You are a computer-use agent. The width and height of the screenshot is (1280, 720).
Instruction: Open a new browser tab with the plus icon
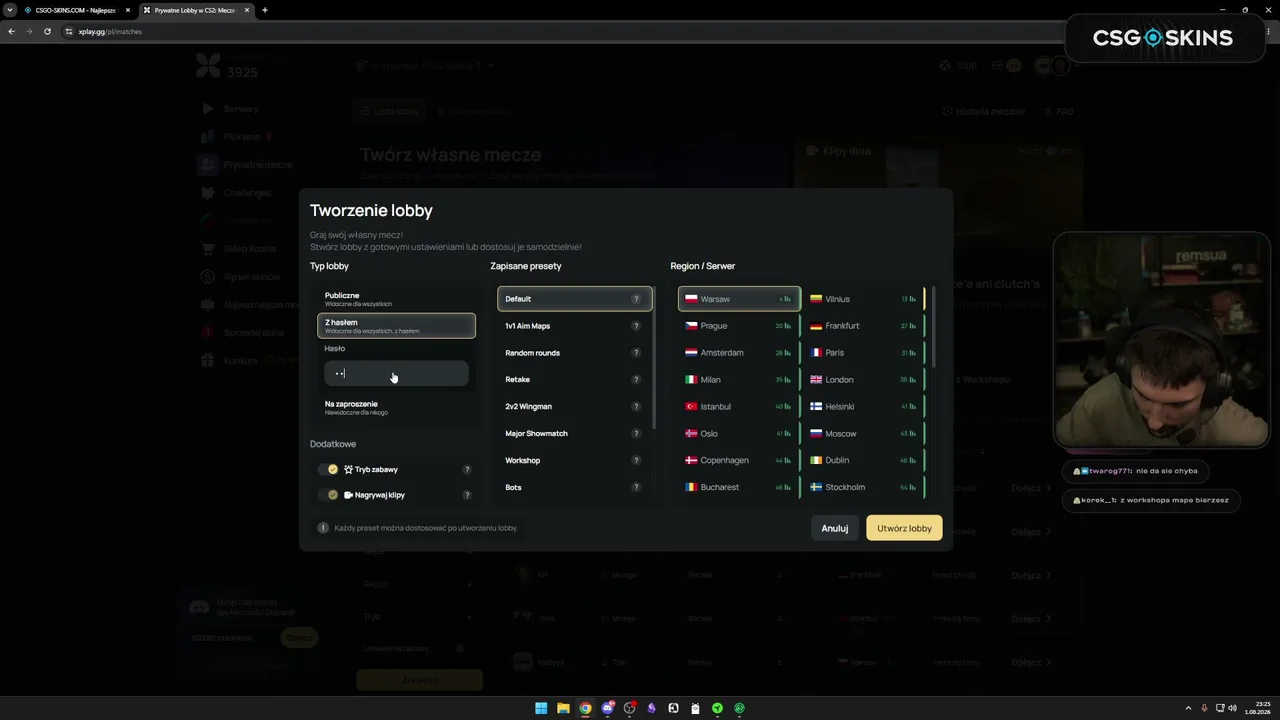[x=265, y=10]
